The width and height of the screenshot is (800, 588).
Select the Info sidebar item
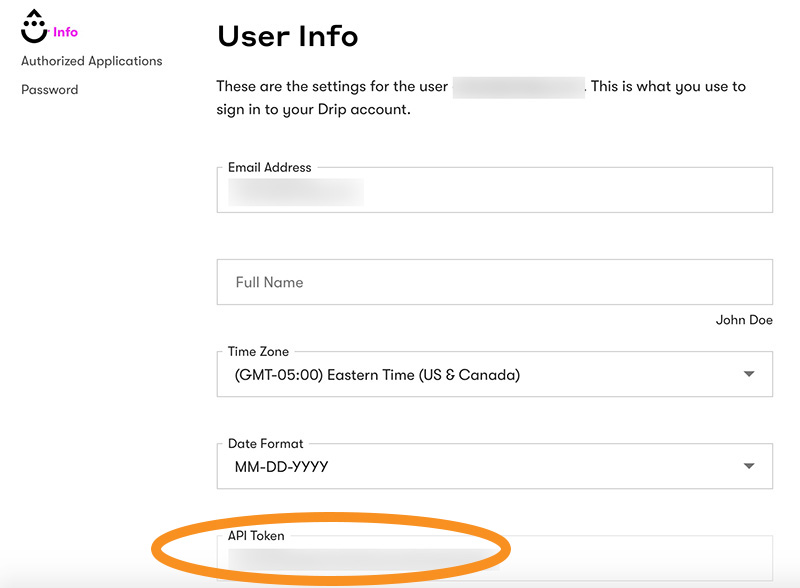[65, 32]
